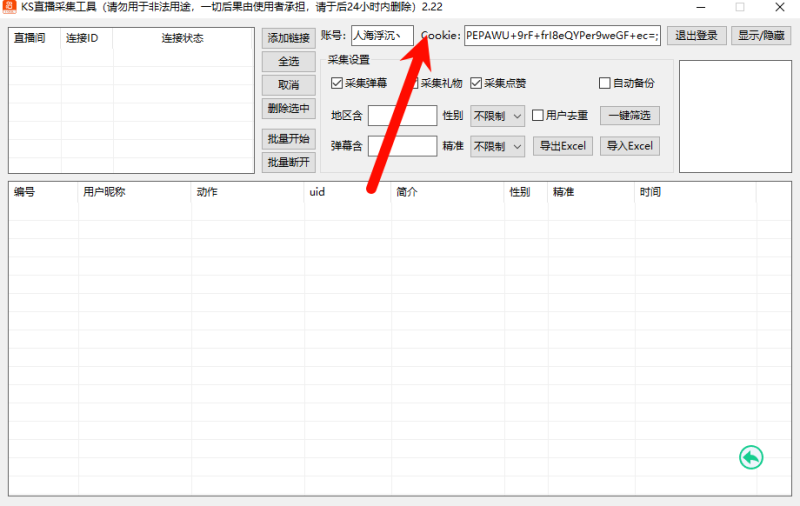Click the 精准 table column header
The image size is (800, 506).
pos(591,192)
